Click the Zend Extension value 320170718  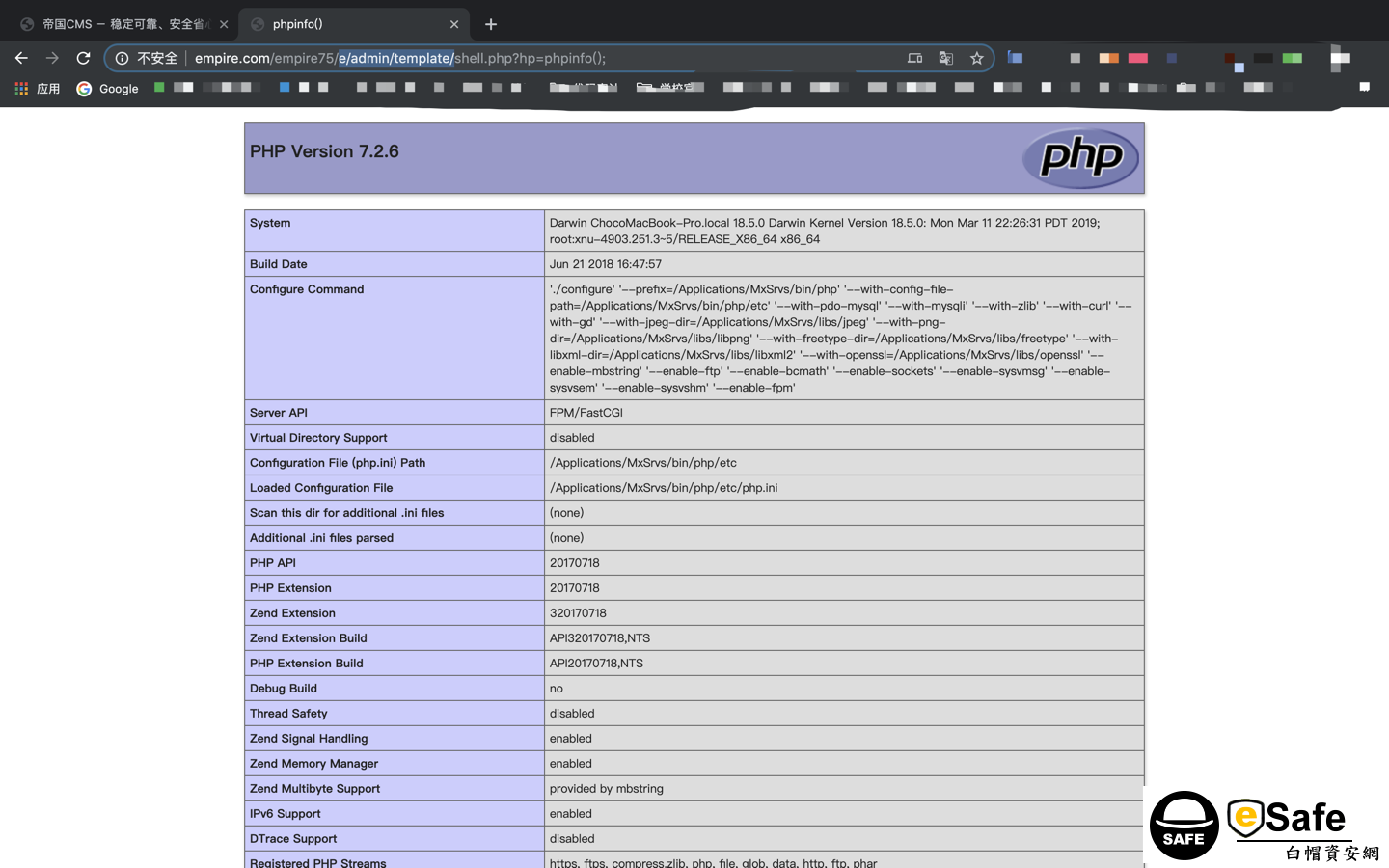pyautogui.click(x=578, y=613)
